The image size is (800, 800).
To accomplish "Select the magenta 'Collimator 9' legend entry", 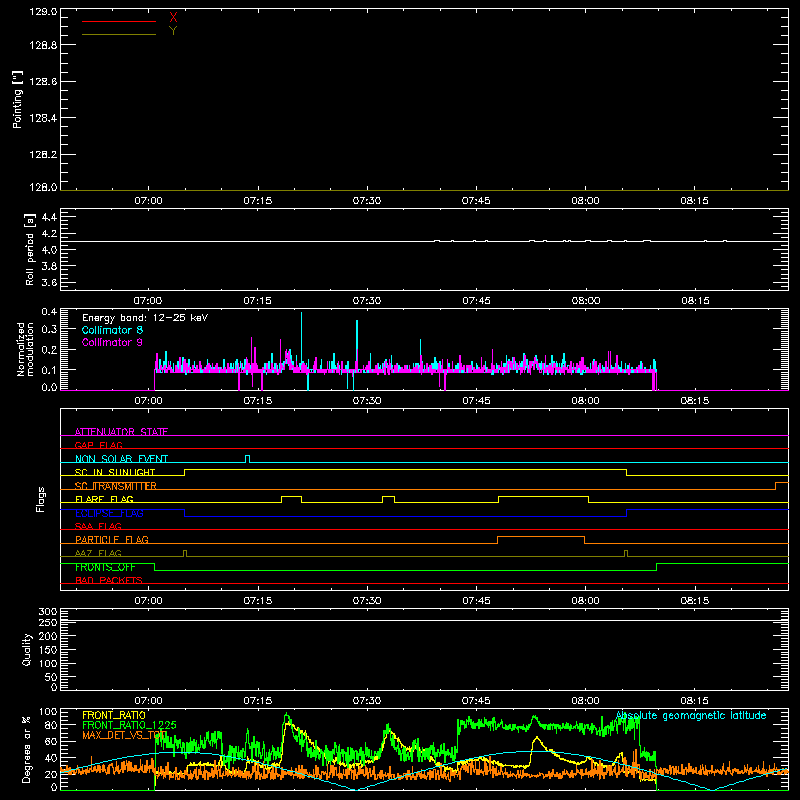I will click(x=112, y=342).
